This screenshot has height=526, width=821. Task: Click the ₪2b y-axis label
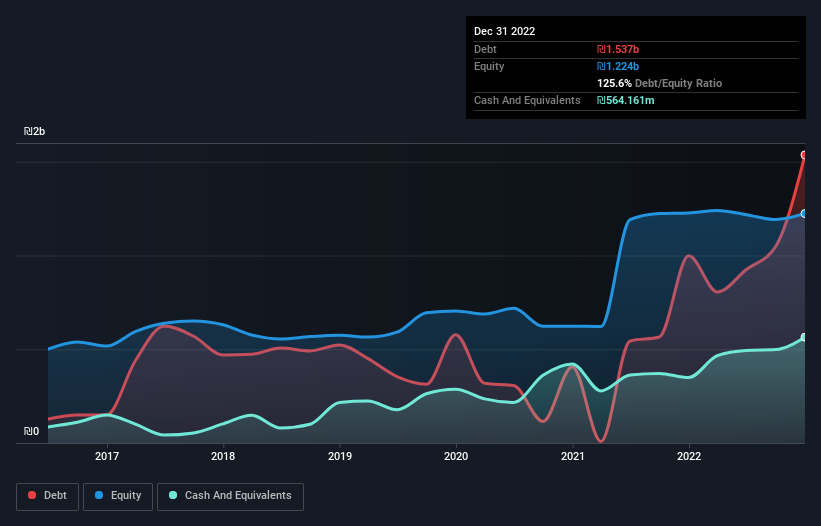35,131
